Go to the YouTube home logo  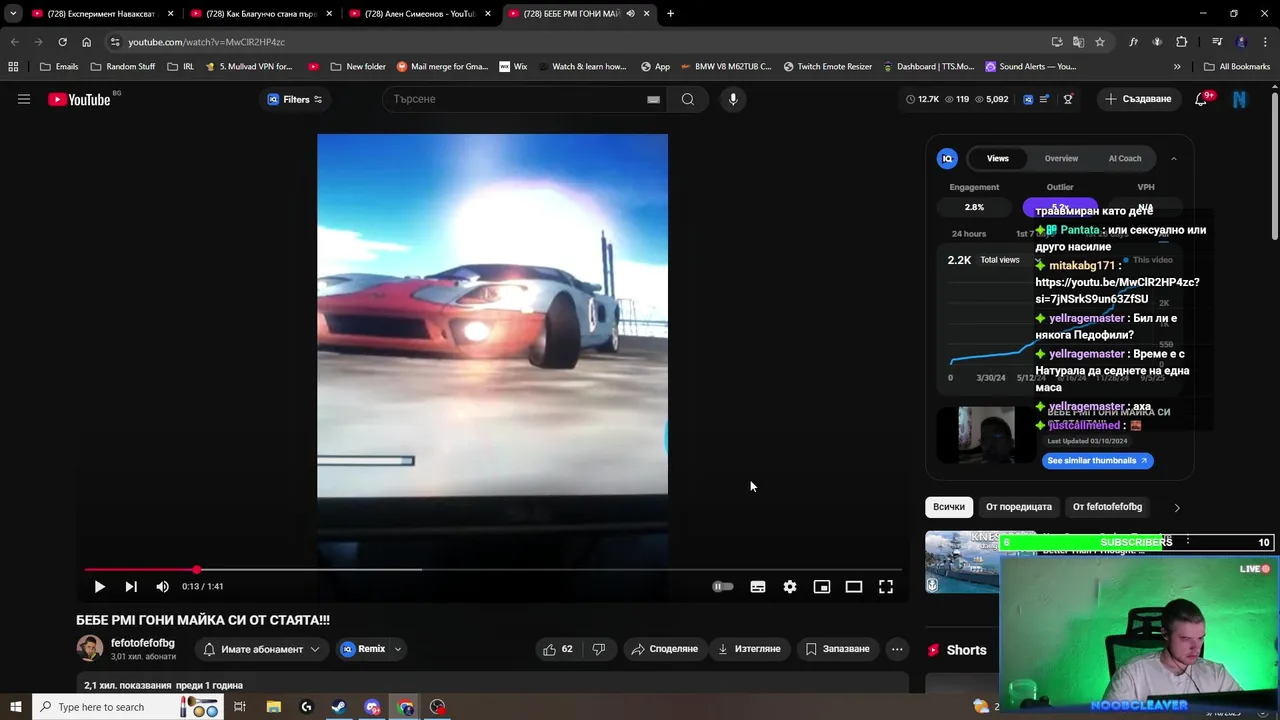(79, 99)
